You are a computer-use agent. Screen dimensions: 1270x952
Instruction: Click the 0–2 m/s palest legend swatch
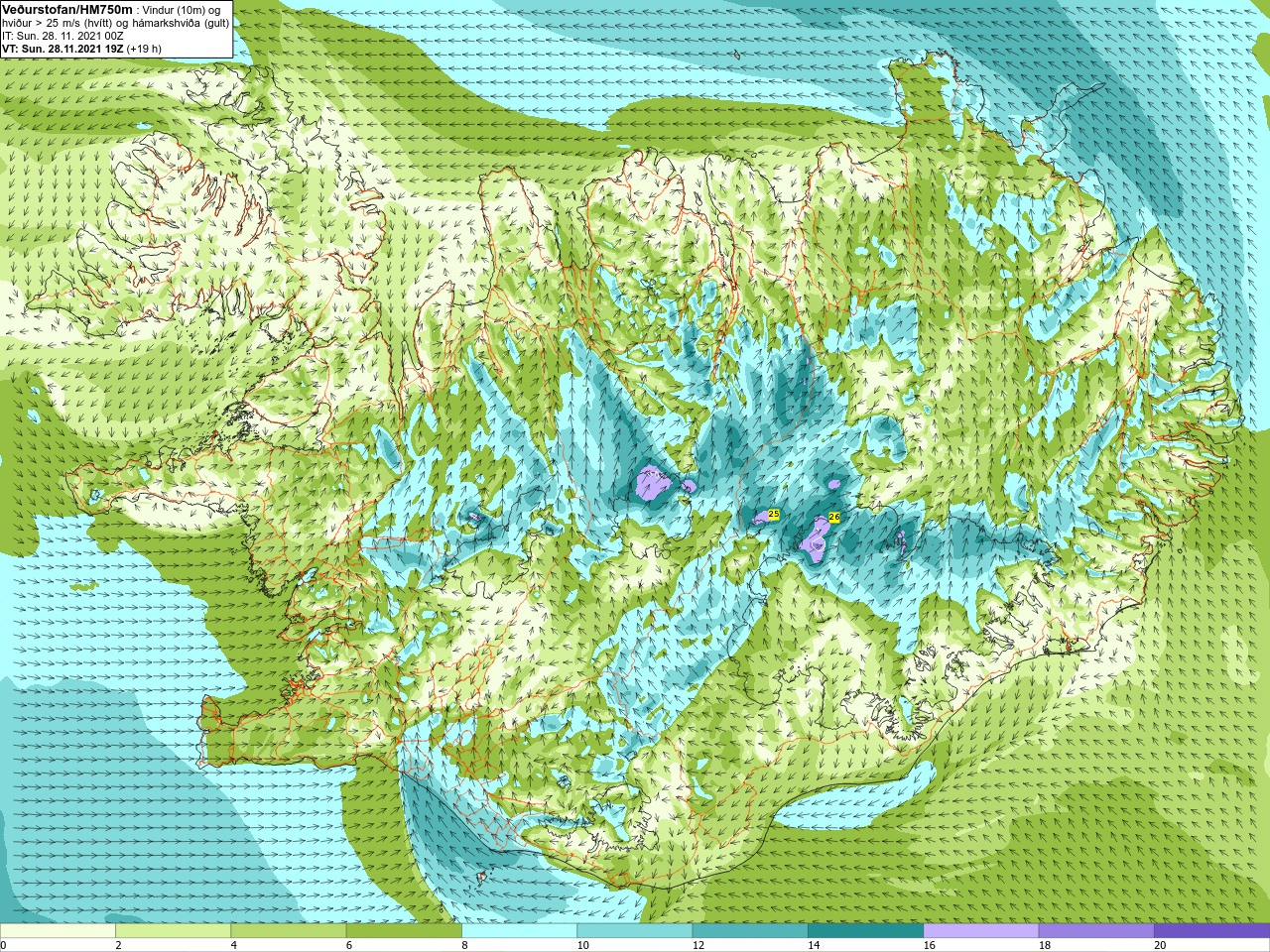coord(58,931)
